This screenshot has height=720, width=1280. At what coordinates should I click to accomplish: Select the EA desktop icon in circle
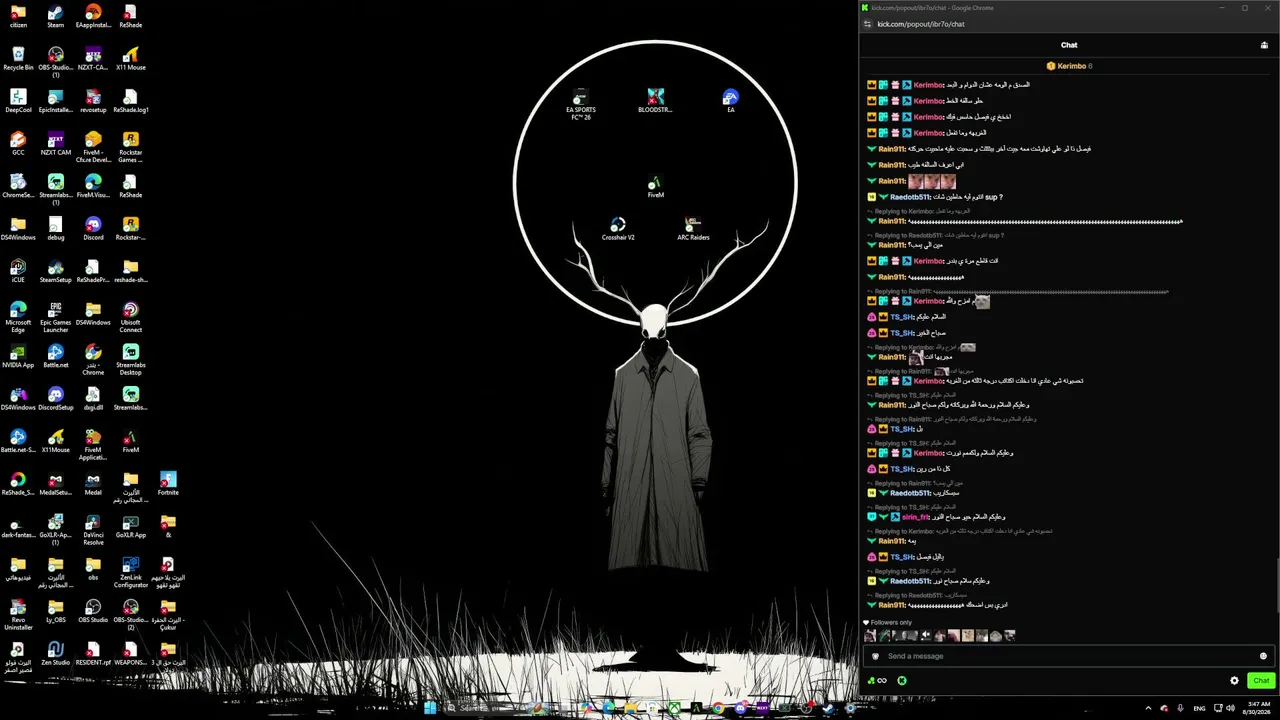731,101
